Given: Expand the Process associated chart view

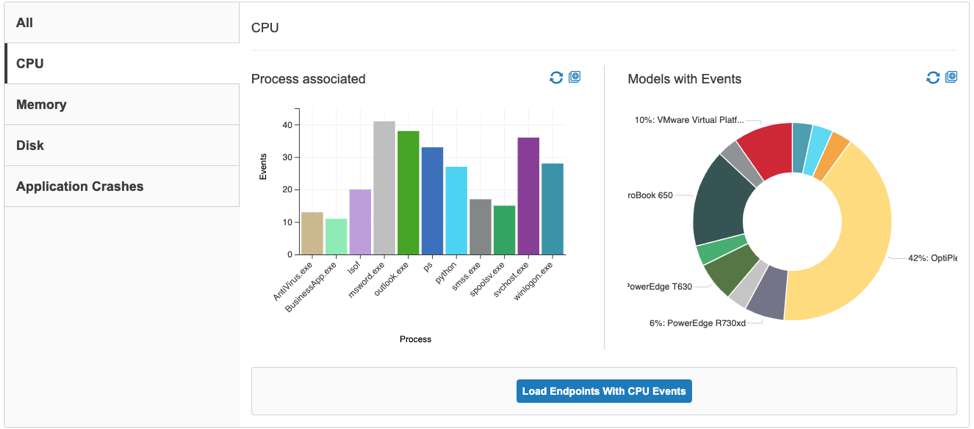Looking at the screenshot, I should point(575,78).
